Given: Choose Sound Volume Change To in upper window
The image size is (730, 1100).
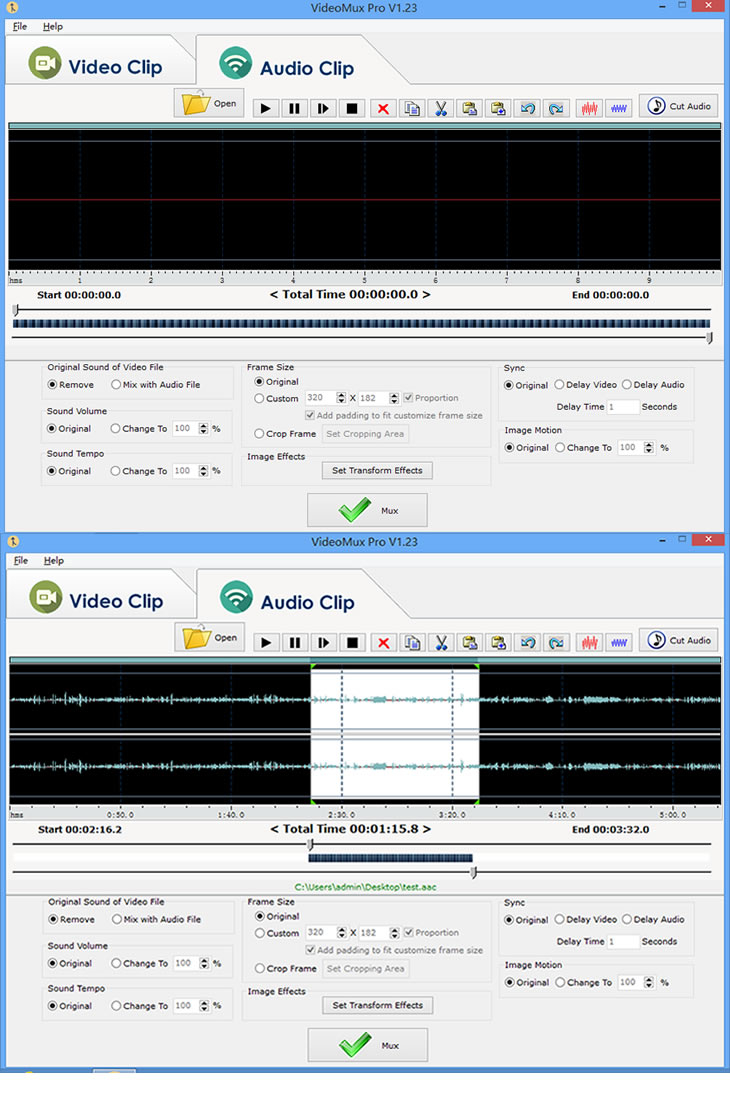Looking at the screenshot, I should tap(139, 428).
